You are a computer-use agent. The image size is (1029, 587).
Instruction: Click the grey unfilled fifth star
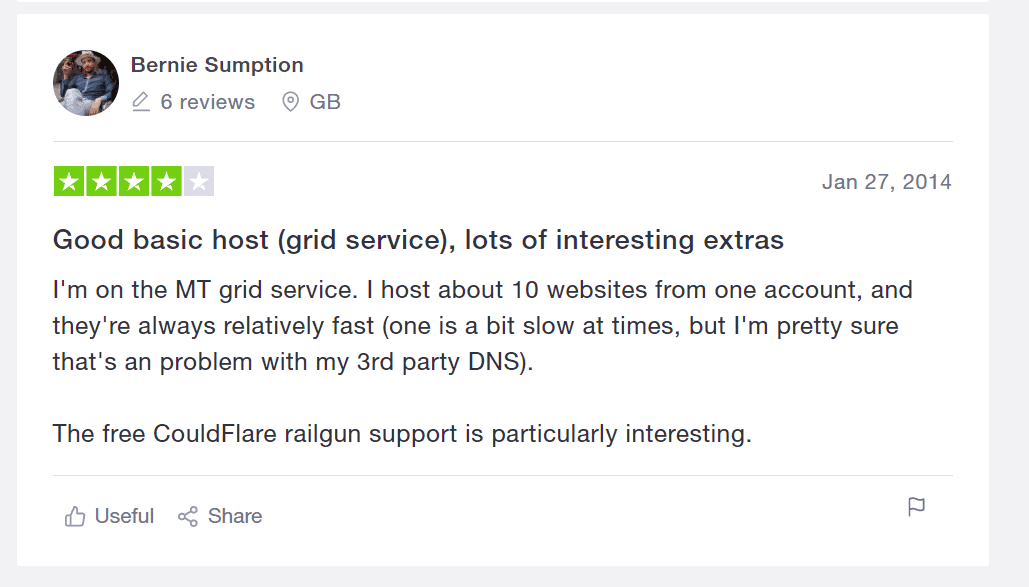(x=199, y=181)
